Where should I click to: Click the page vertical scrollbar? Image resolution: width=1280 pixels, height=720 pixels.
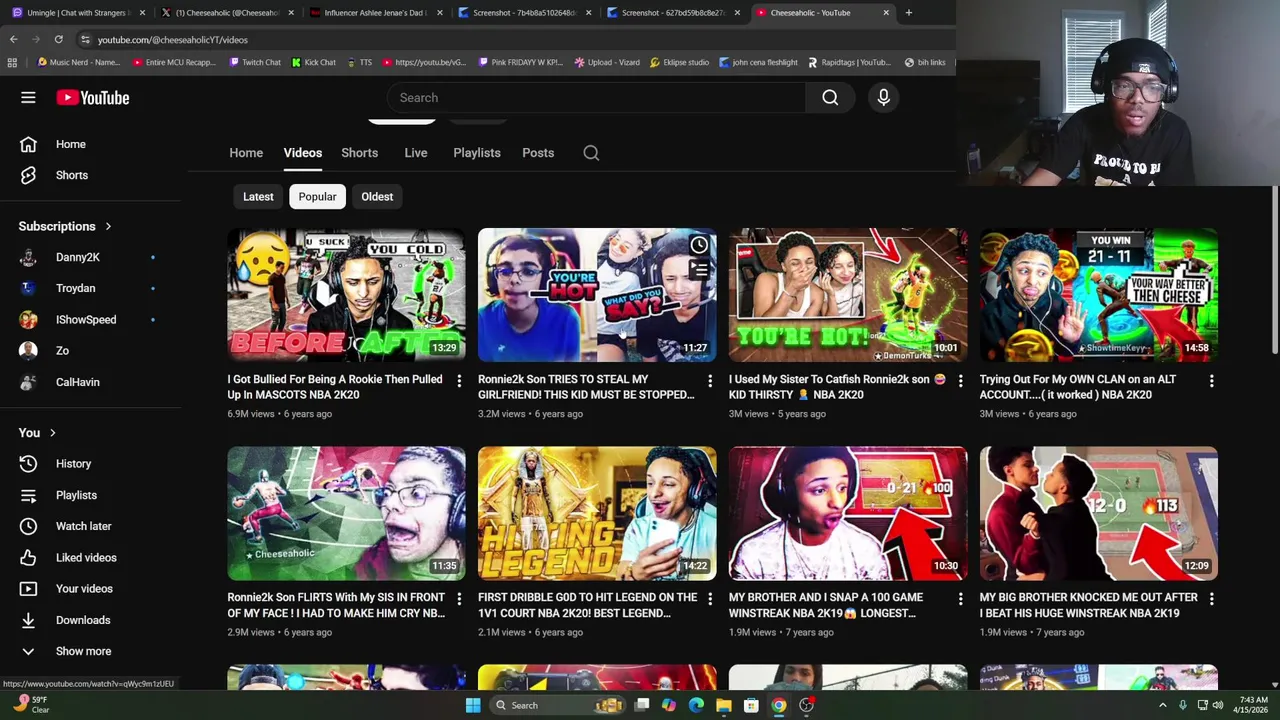tap(1274, 270)
